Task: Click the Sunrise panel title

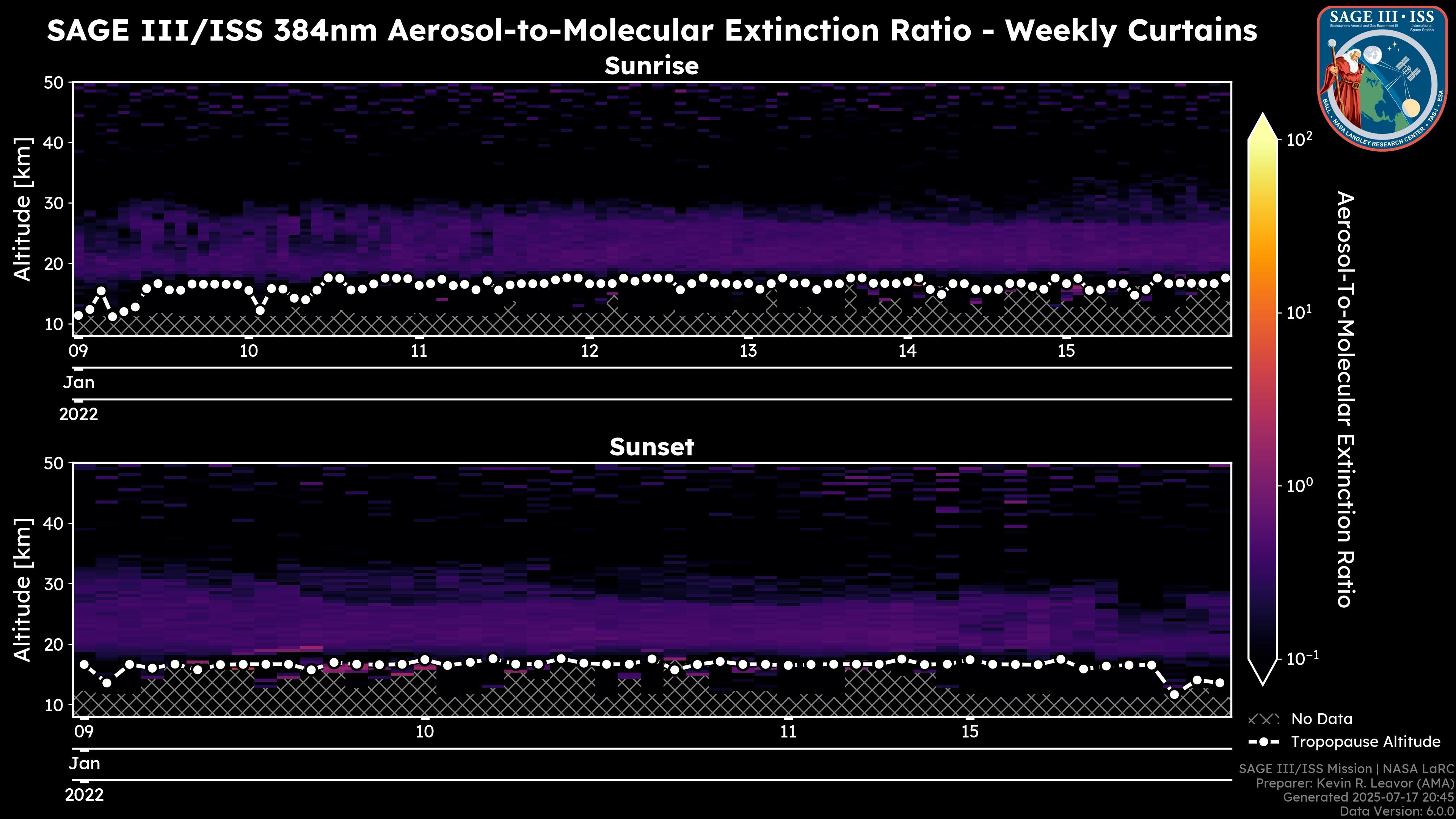Action: tap(652, 66)
